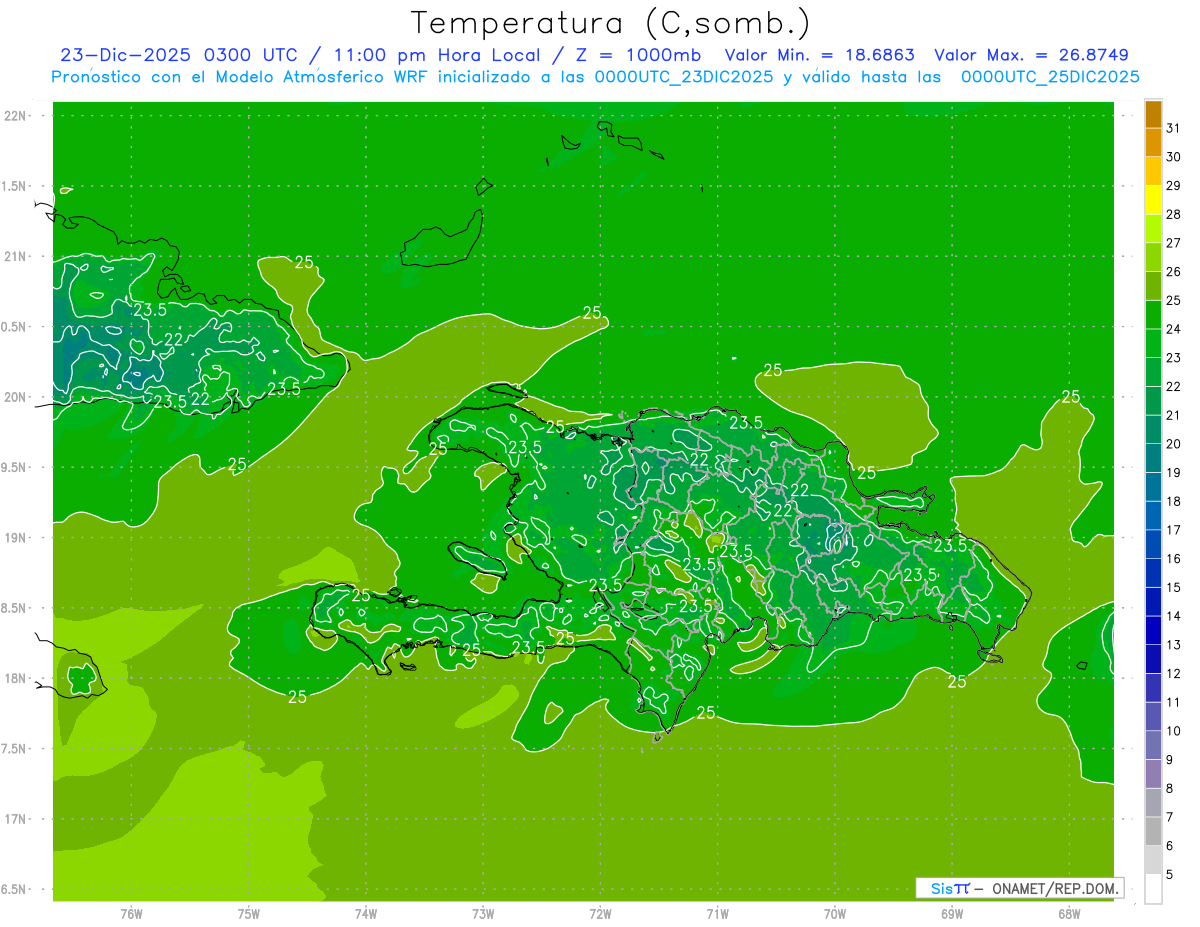Click the "69W" longitude axis label
Screen dimensions: 1200x927
pos(952,914)
